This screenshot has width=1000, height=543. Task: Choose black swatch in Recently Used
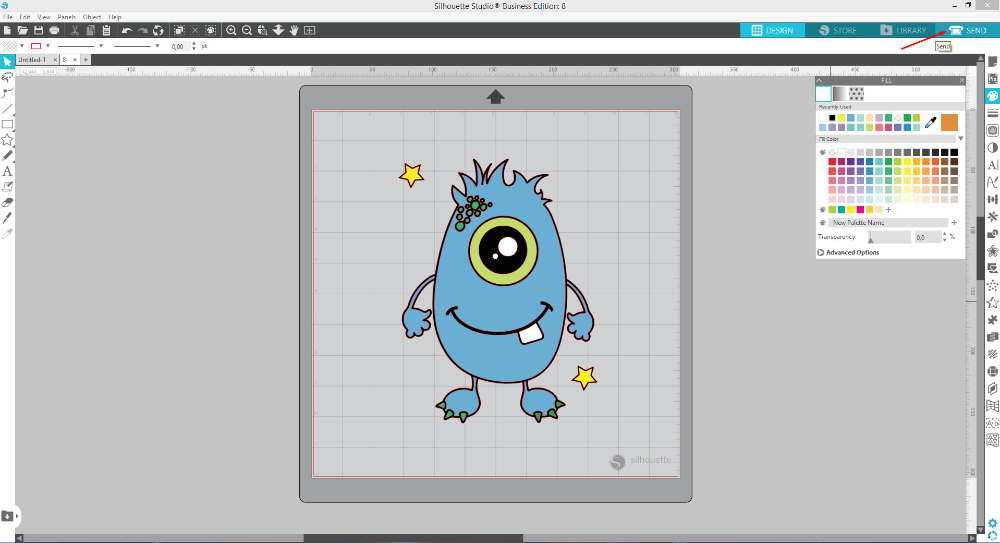click(x=832, y=118)
